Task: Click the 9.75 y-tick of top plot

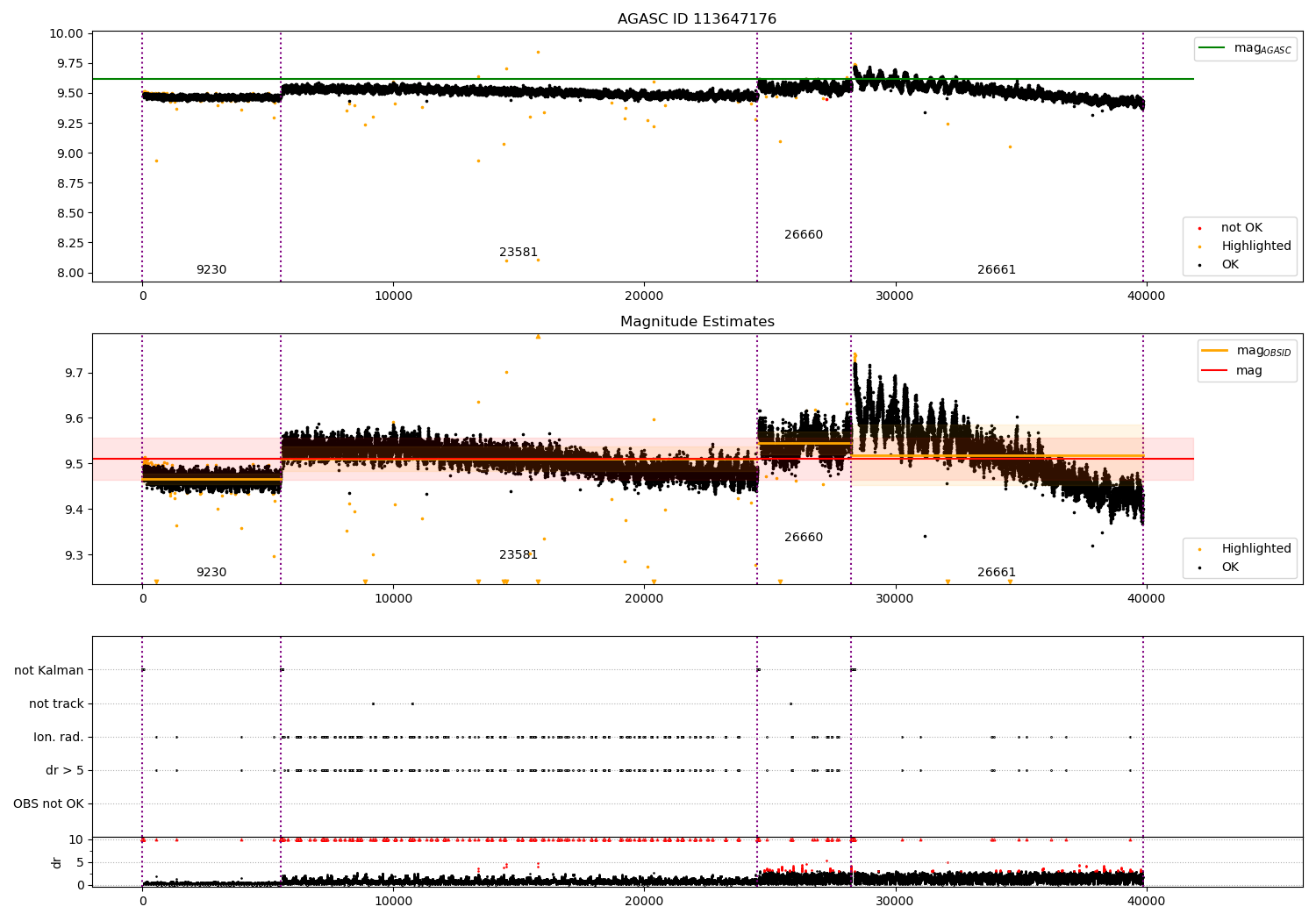Action: click(x=70, y=63)
